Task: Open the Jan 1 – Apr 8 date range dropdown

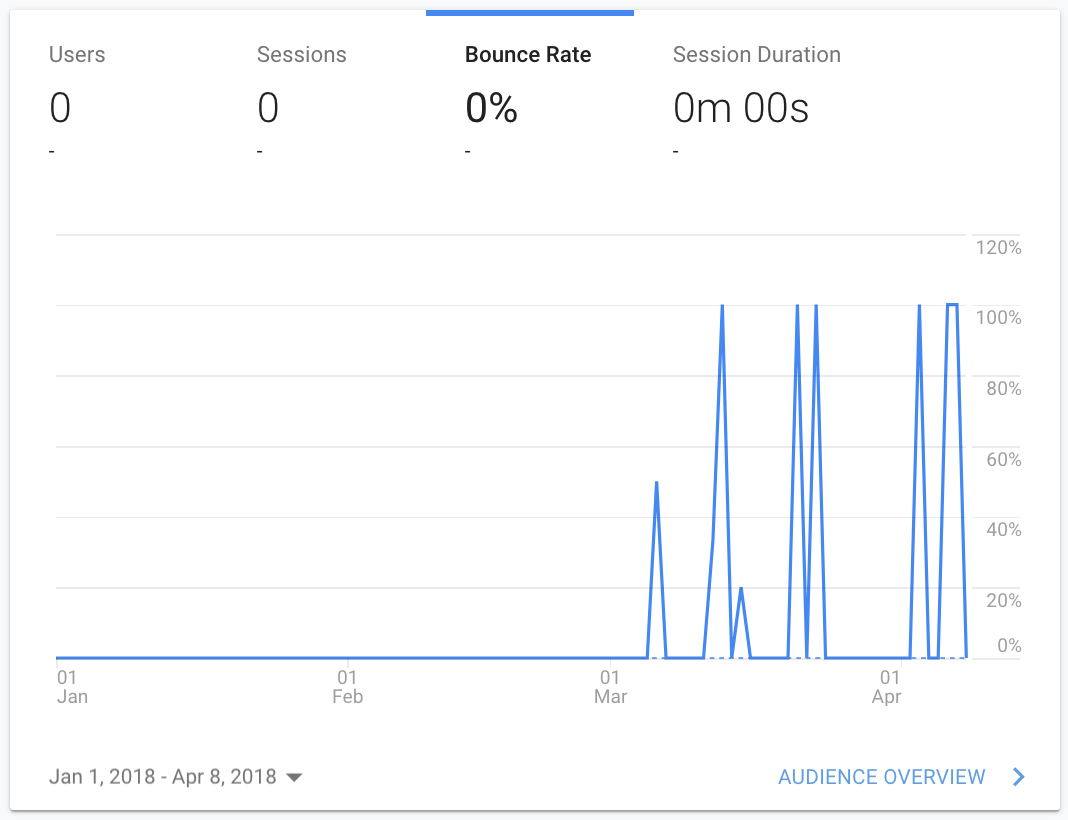Action: (175, 777)
